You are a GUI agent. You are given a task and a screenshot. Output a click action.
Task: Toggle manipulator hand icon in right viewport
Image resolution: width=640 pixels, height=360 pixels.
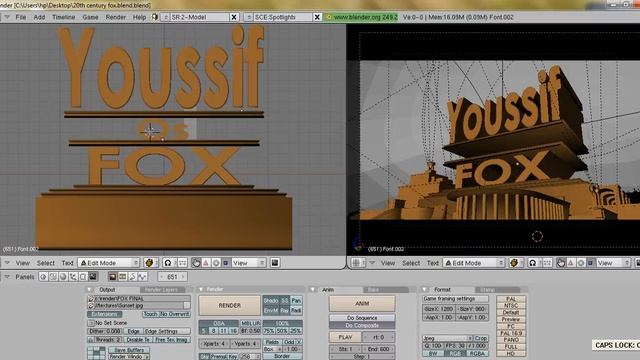point(561,263)
